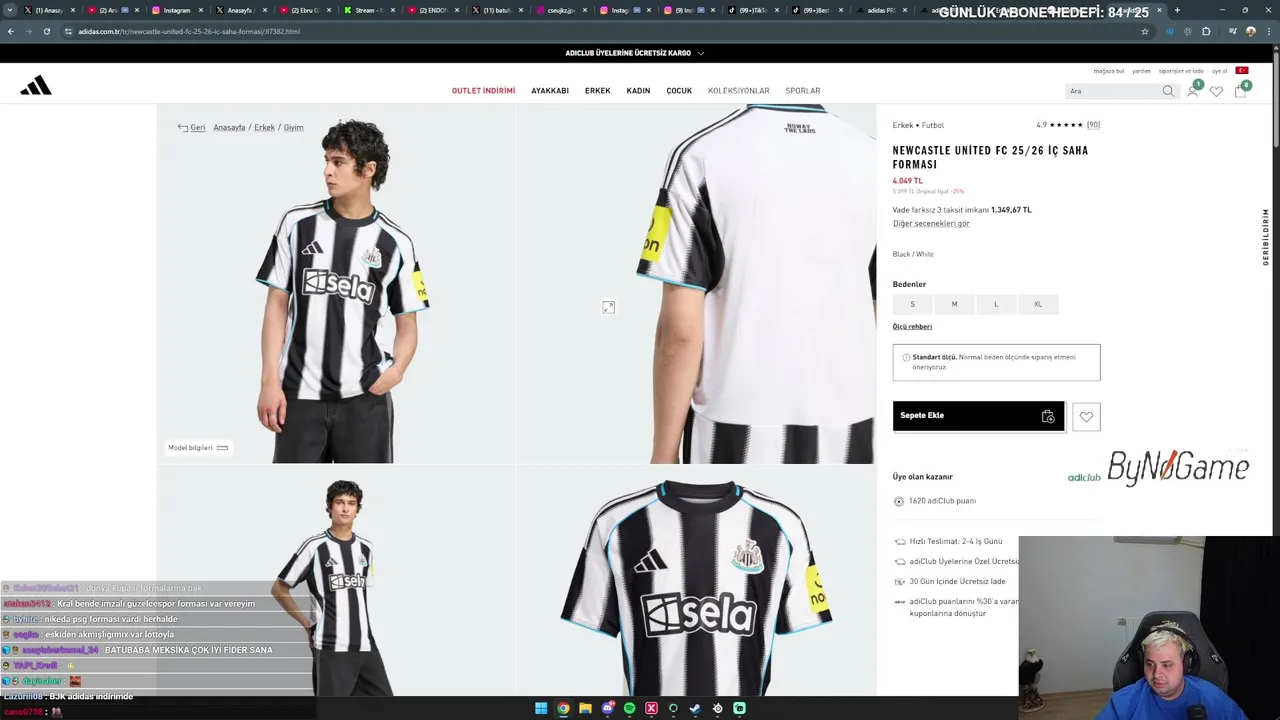Click Chrome icon in taskbar
The height and width of the screenshot is (720, 1280).
coord(563,708)
